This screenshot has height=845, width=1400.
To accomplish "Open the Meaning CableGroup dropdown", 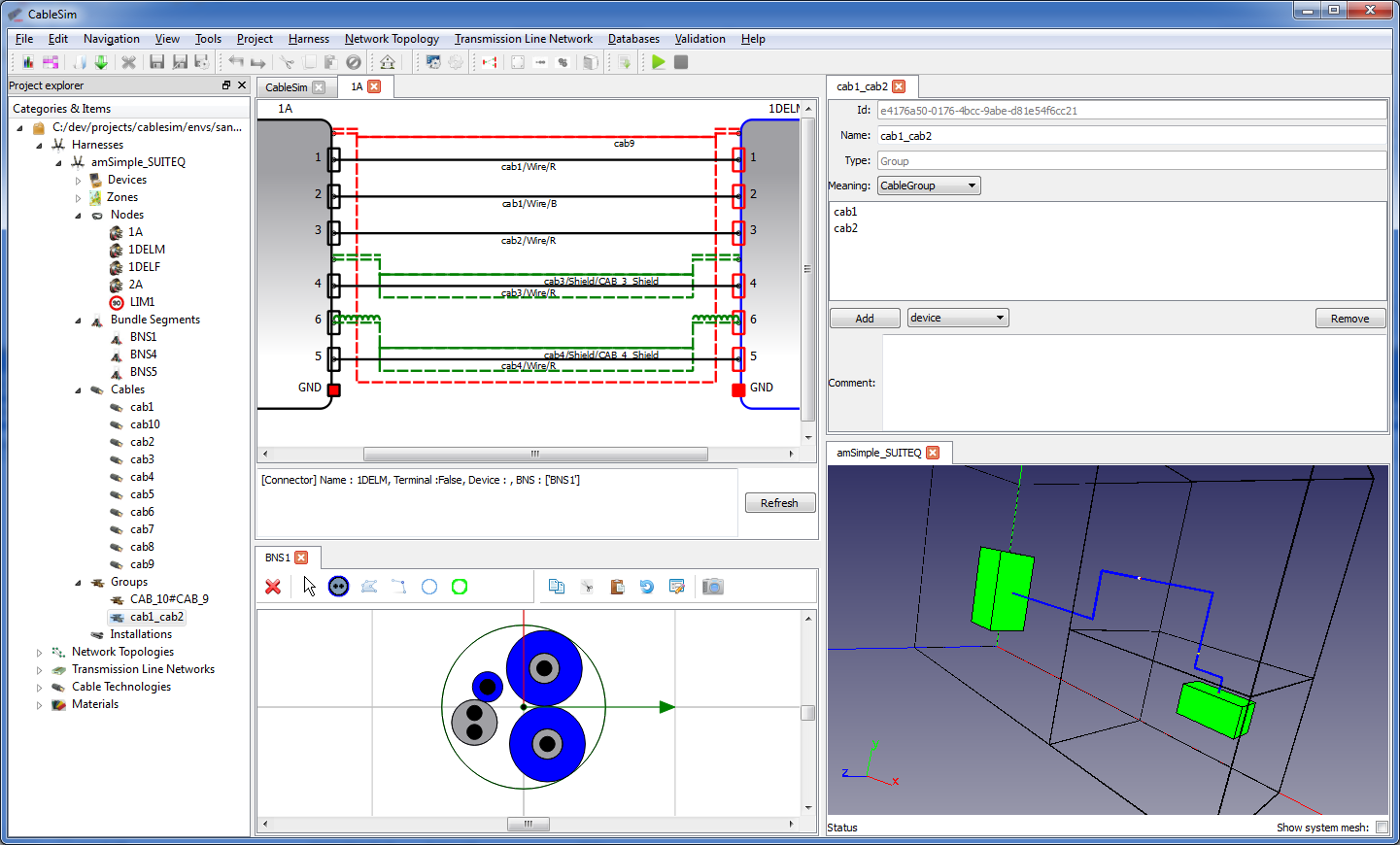I will coord(929,186).
